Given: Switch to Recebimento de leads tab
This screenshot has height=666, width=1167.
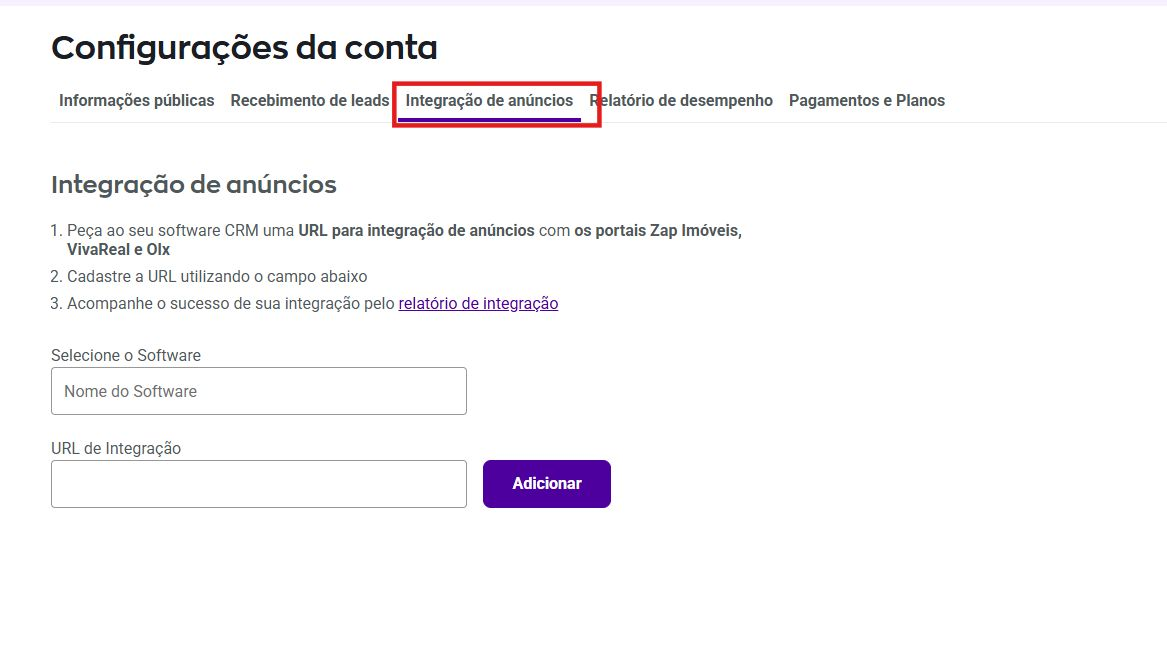Looking at the screenshot, I should click(x=309, y=101).
